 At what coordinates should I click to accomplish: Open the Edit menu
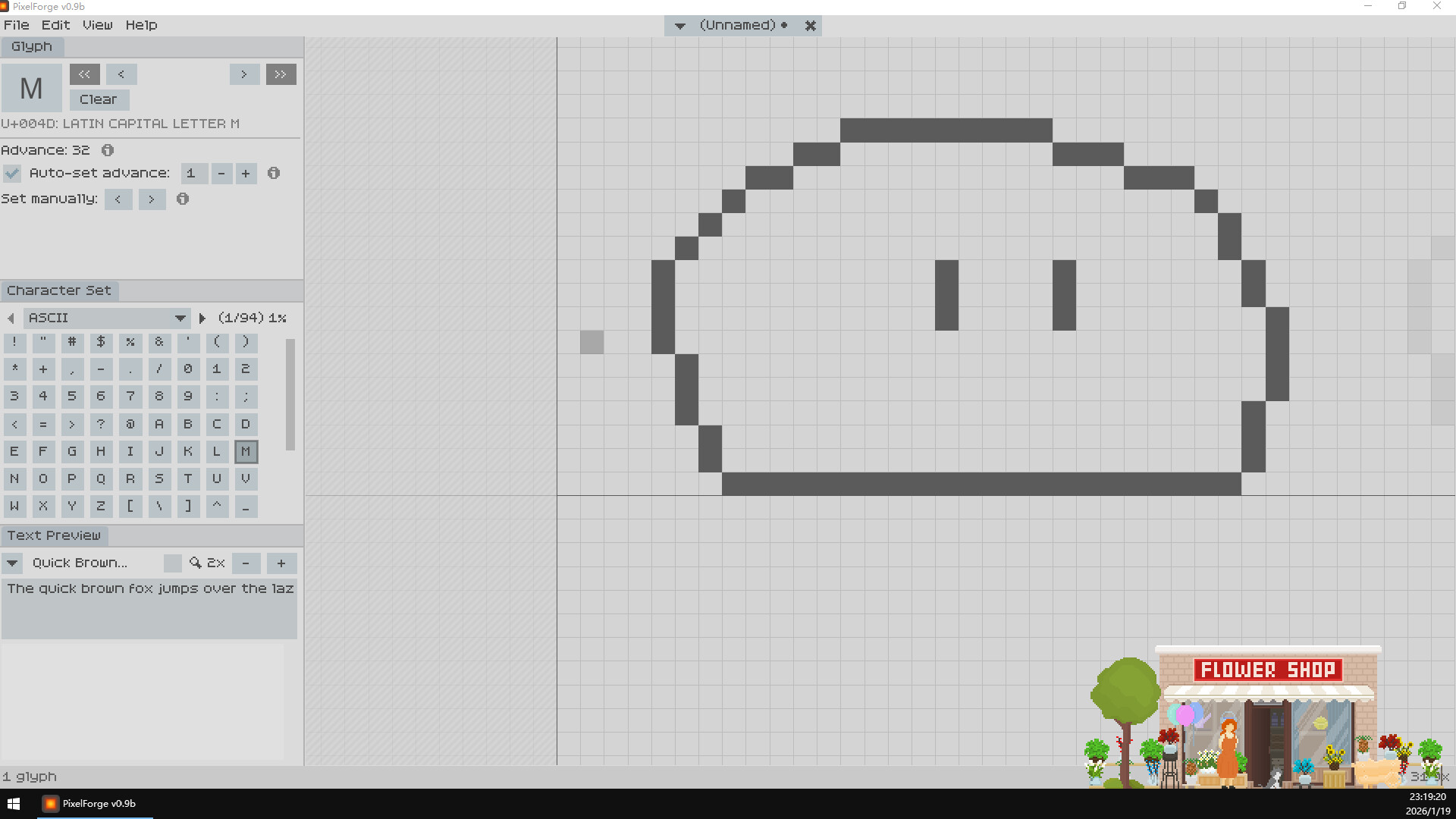click(x=55, y=25)
